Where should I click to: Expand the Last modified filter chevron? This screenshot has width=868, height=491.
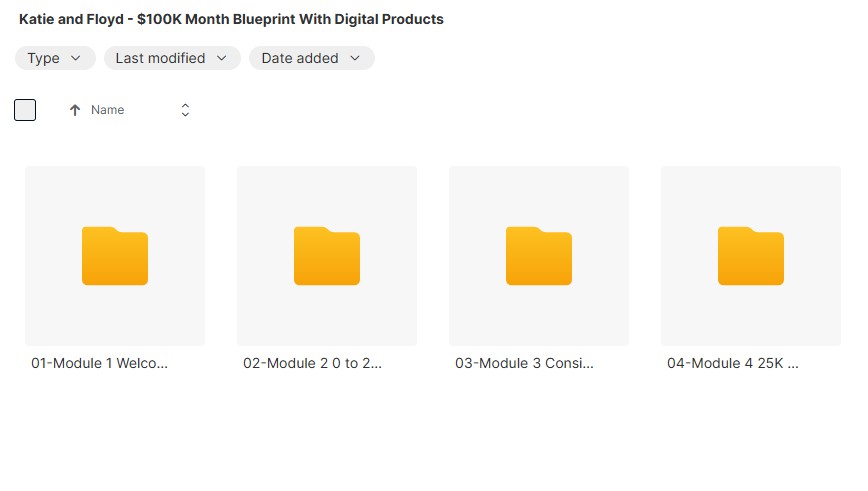(x=222, y=58)
